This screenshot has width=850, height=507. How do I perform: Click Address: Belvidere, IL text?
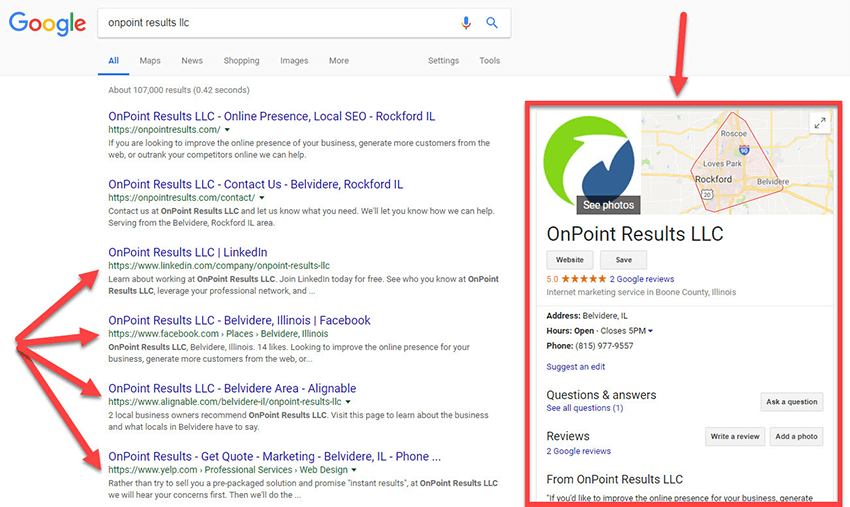click(587, 316)
